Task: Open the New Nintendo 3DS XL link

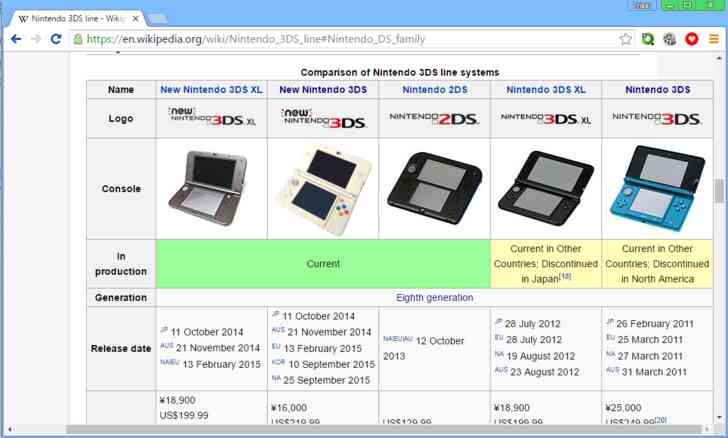Action: point(211,89)
